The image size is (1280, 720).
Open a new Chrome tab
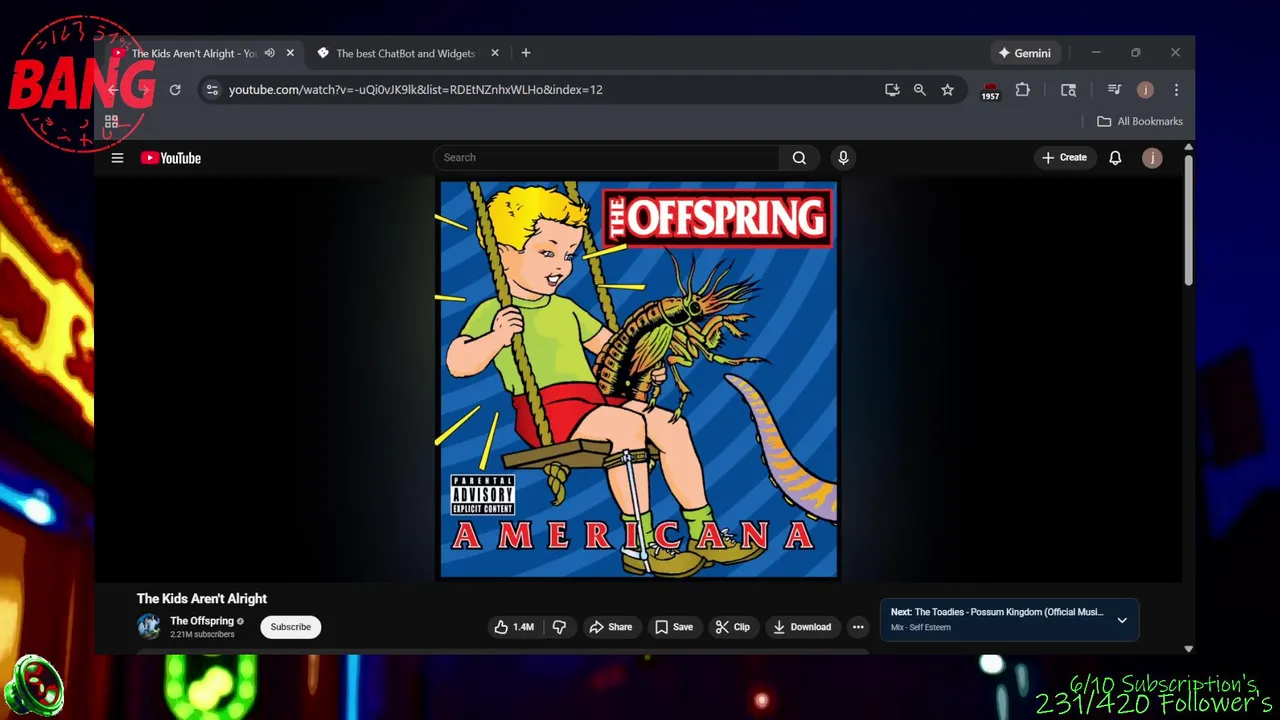pyautogui.click(x=526, y=53)
